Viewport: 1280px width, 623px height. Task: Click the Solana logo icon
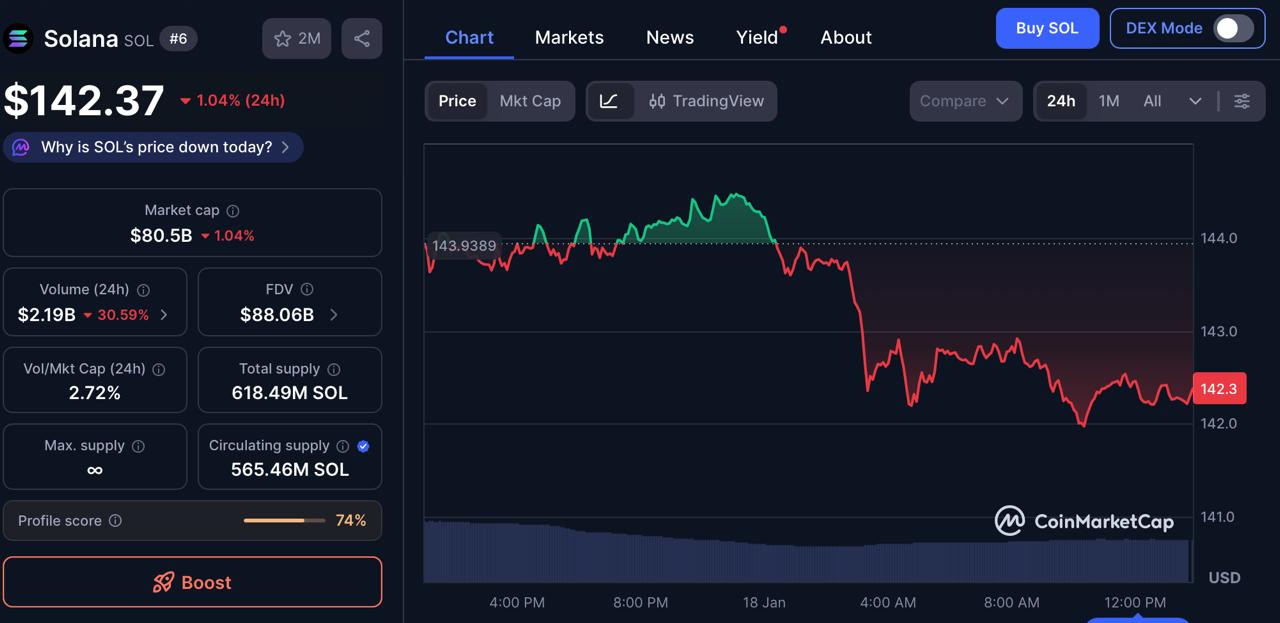click(x=18, y=38)
